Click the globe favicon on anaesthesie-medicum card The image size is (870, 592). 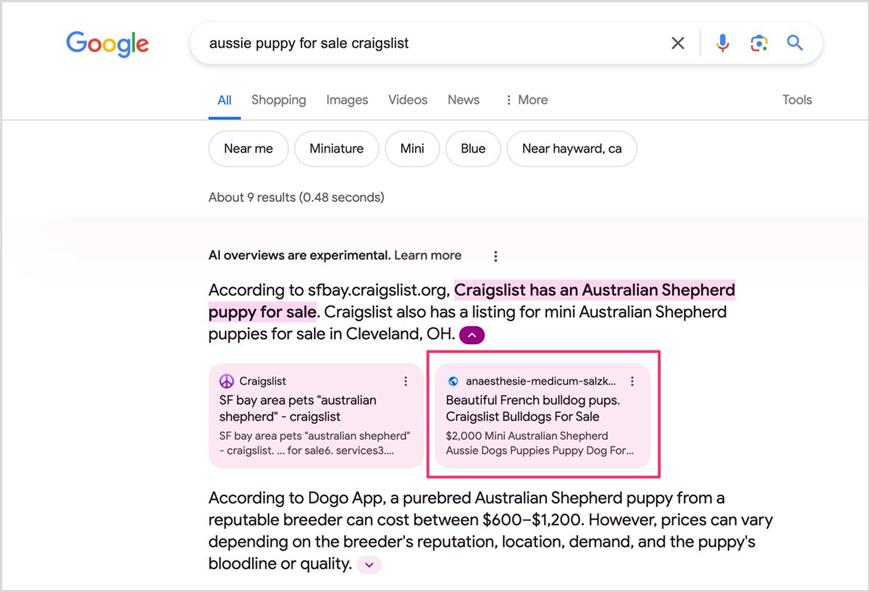point(453,381)
